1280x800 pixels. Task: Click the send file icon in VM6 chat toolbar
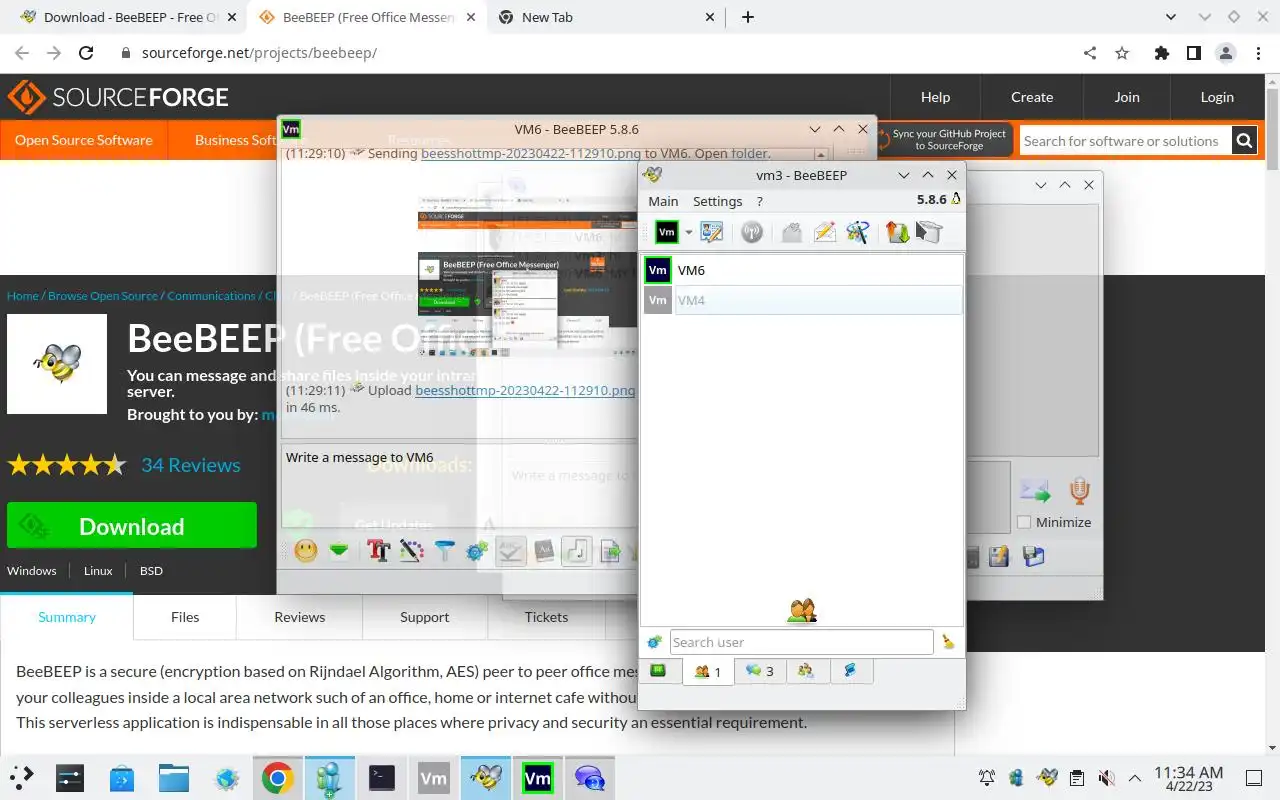pos(610,550)
